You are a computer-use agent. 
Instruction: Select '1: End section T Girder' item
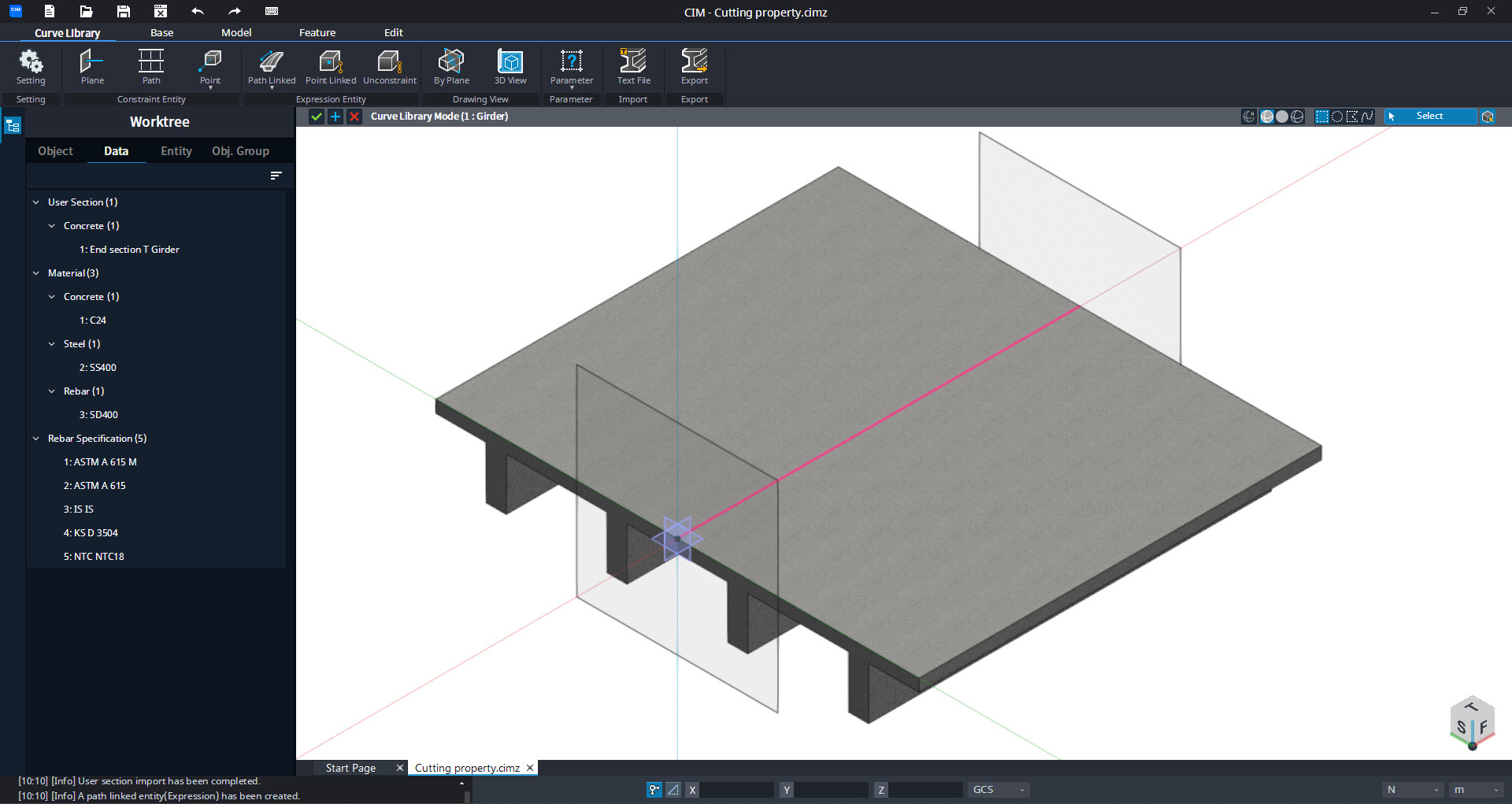coord(129,250)
